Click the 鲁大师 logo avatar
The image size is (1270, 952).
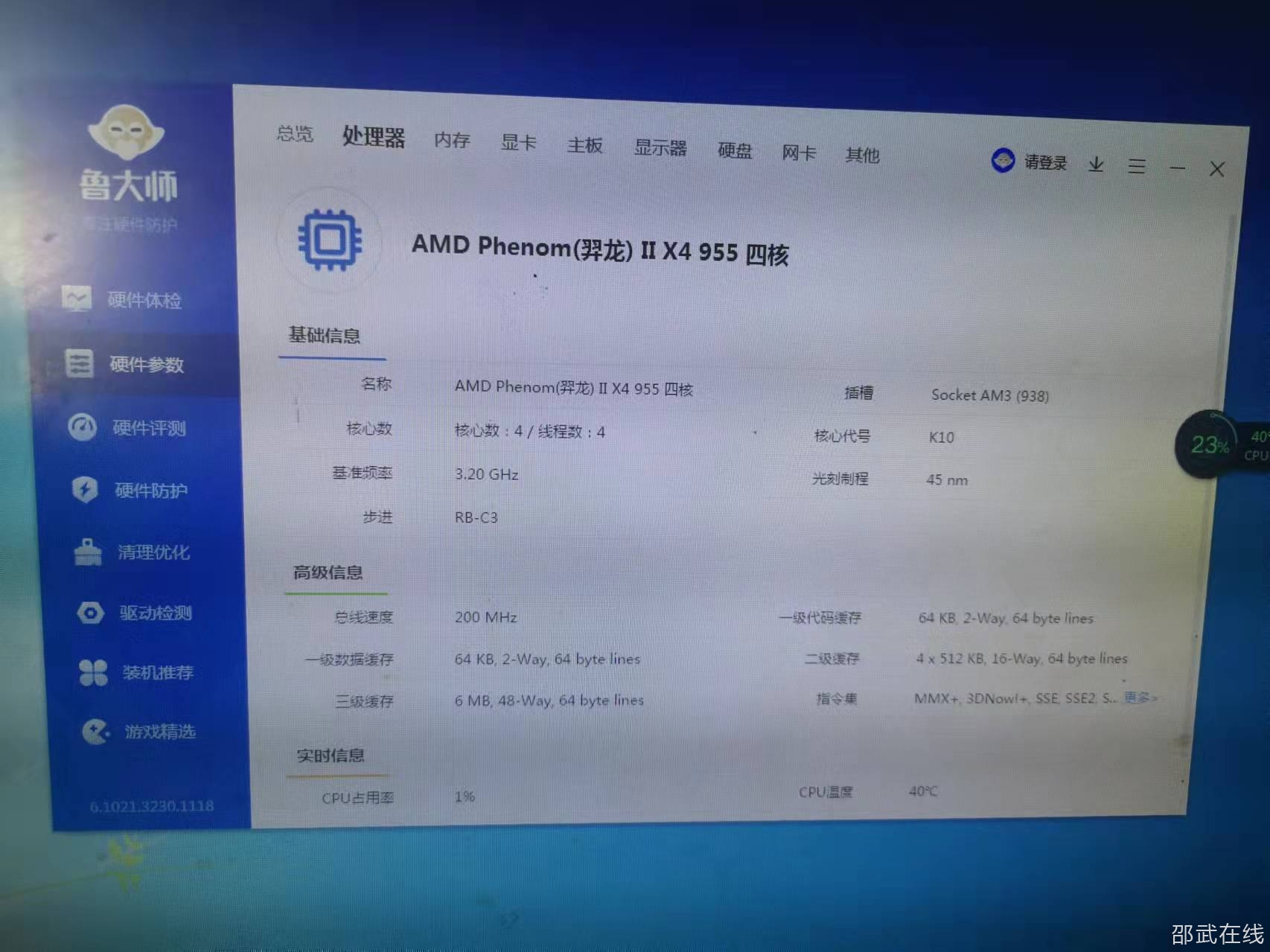pyautogui.click(x=126, y=132)
